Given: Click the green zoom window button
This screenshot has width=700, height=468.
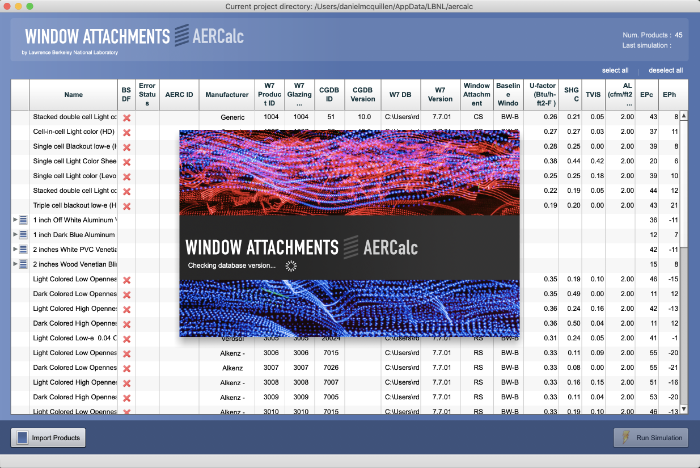Looking at the screenshot, I should (29, 6).
